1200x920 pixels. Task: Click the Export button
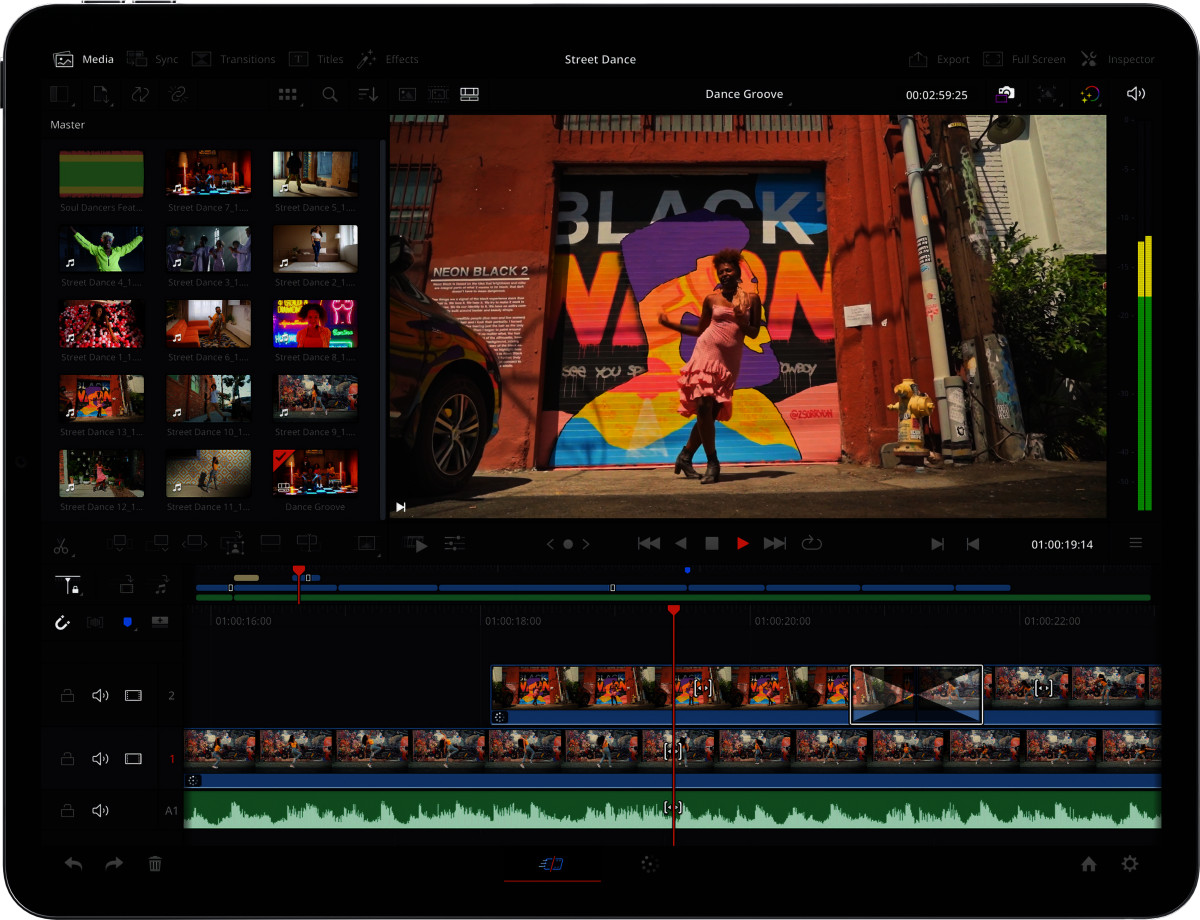(939, 59)
